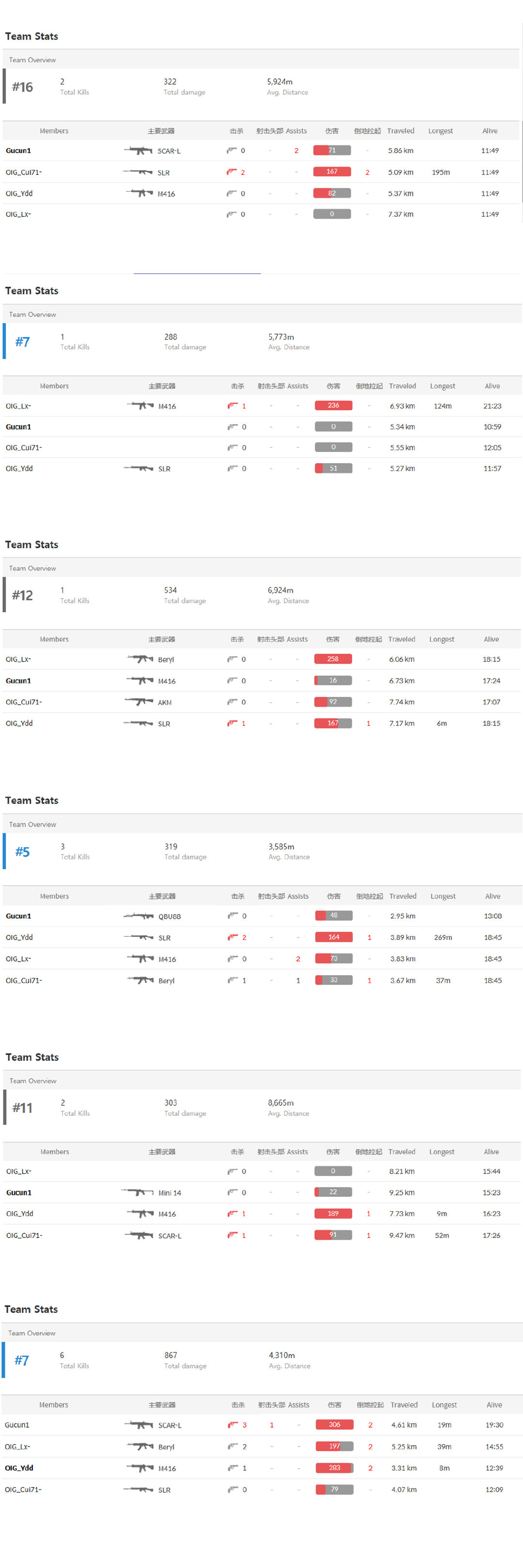Click red kill icon beside 3 kills
This screenshot has width=523, height=1568.
click(232, 1424)
